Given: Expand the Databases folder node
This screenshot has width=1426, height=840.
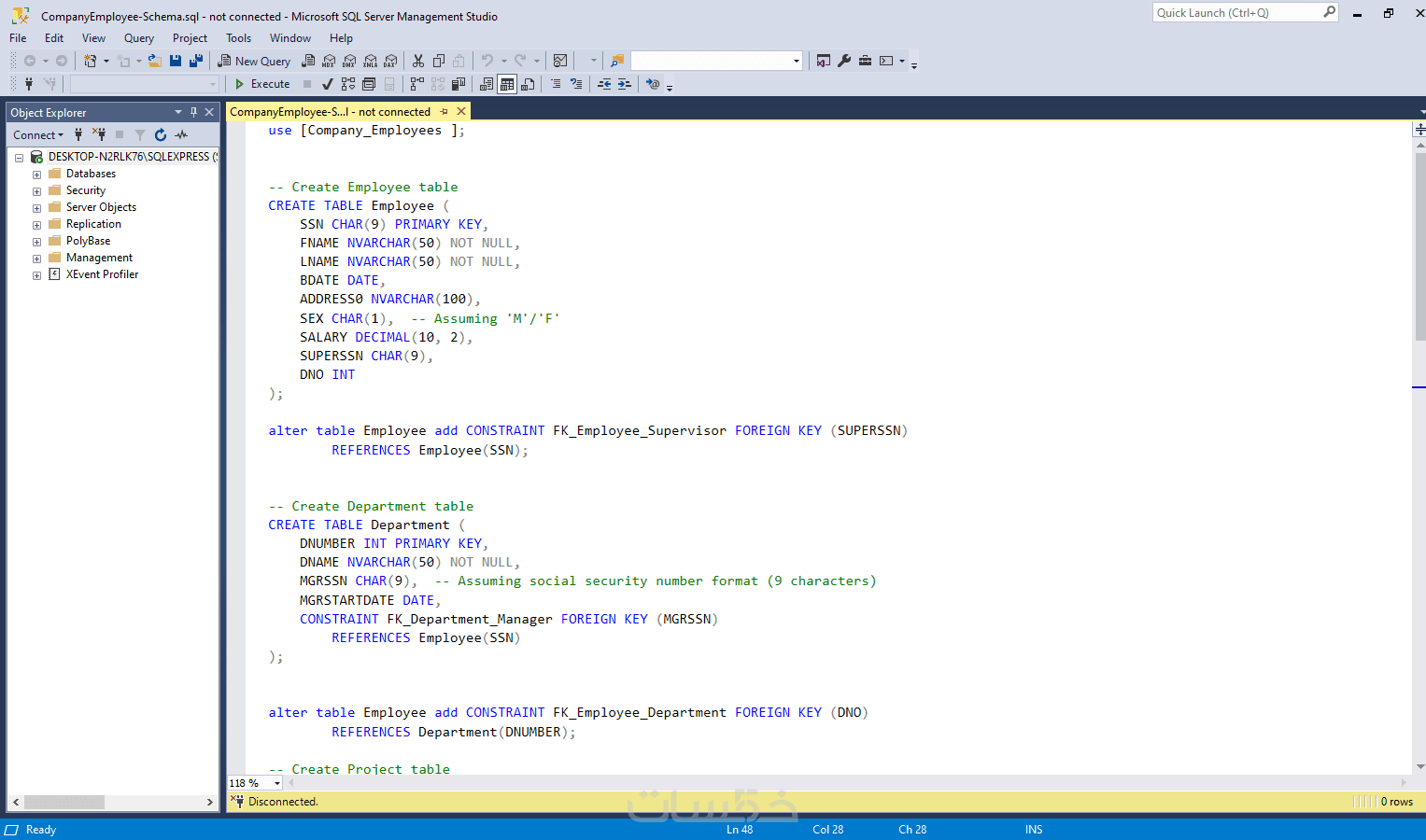Looking at the screenshot, I should [36, 175].
